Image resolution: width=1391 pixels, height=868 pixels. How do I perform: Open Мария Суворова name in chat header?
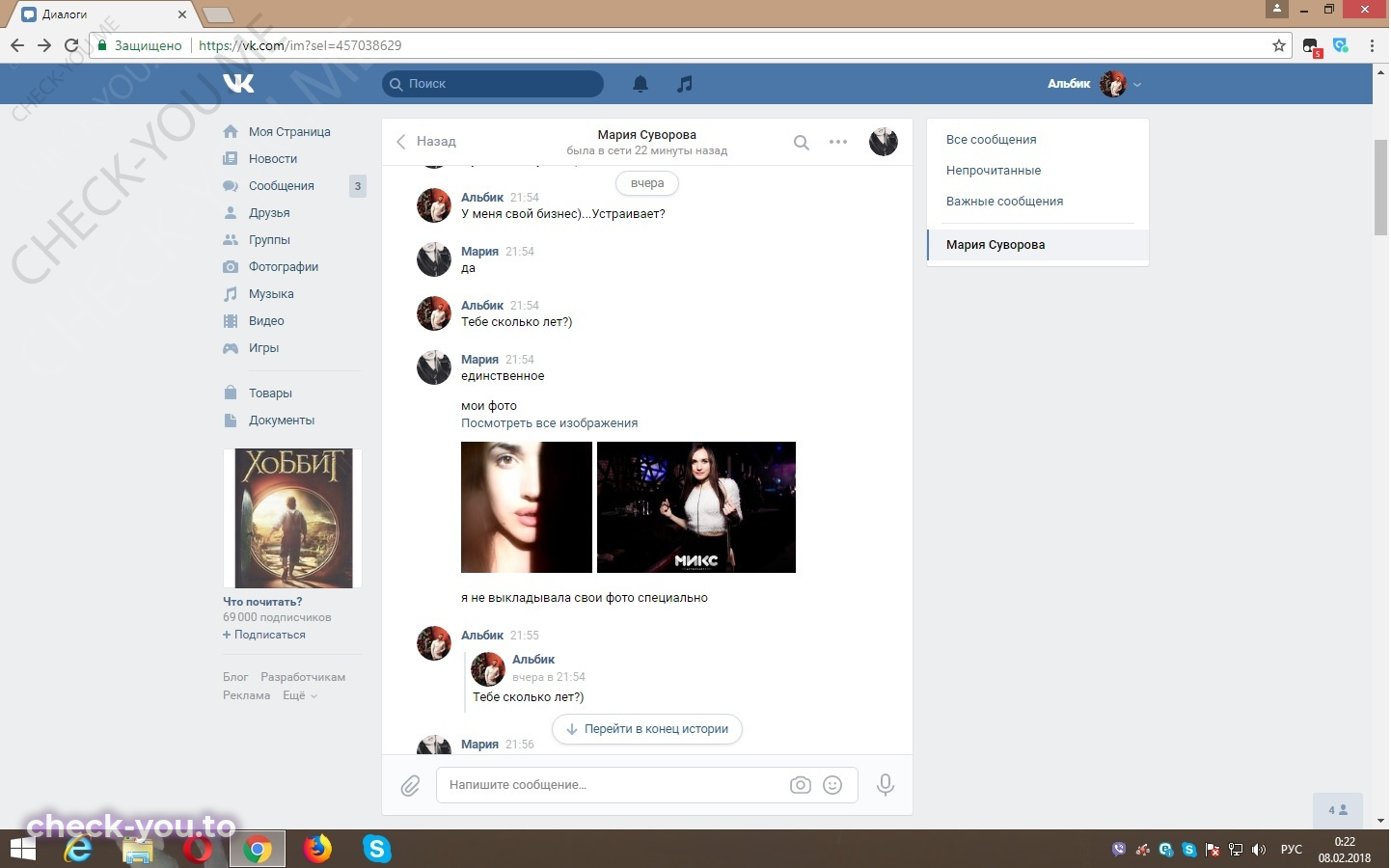[646, 135]
